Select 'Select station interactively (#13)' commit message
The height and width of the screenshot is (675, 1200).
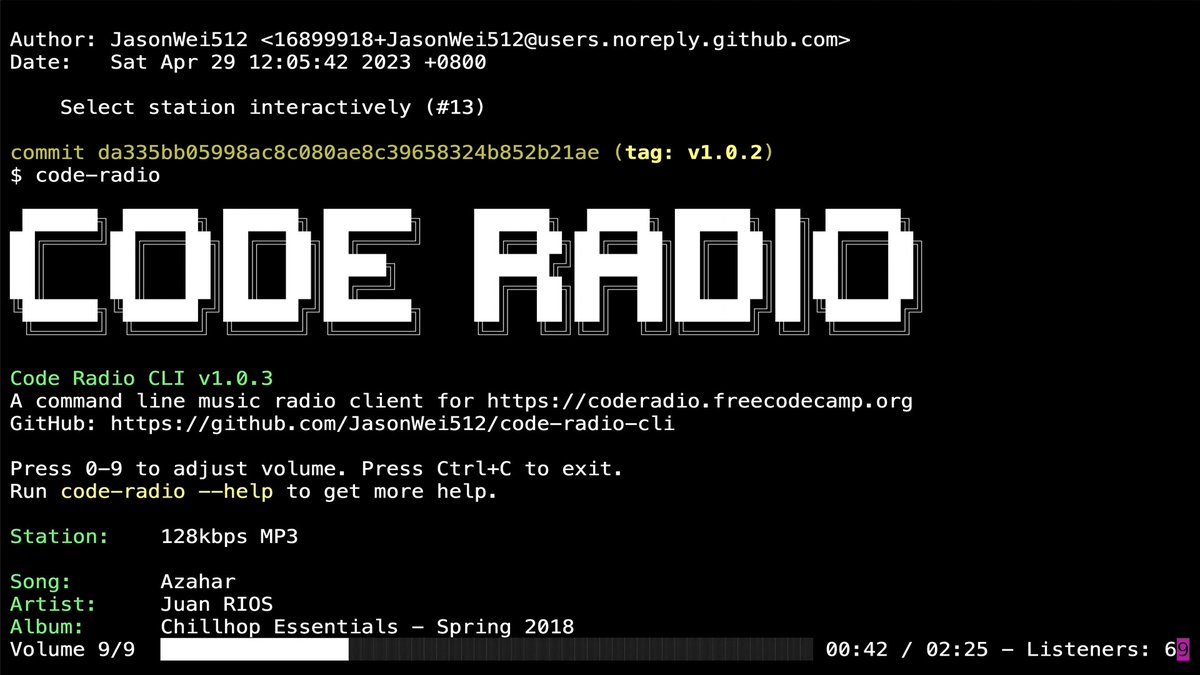[x=272, y=107]
